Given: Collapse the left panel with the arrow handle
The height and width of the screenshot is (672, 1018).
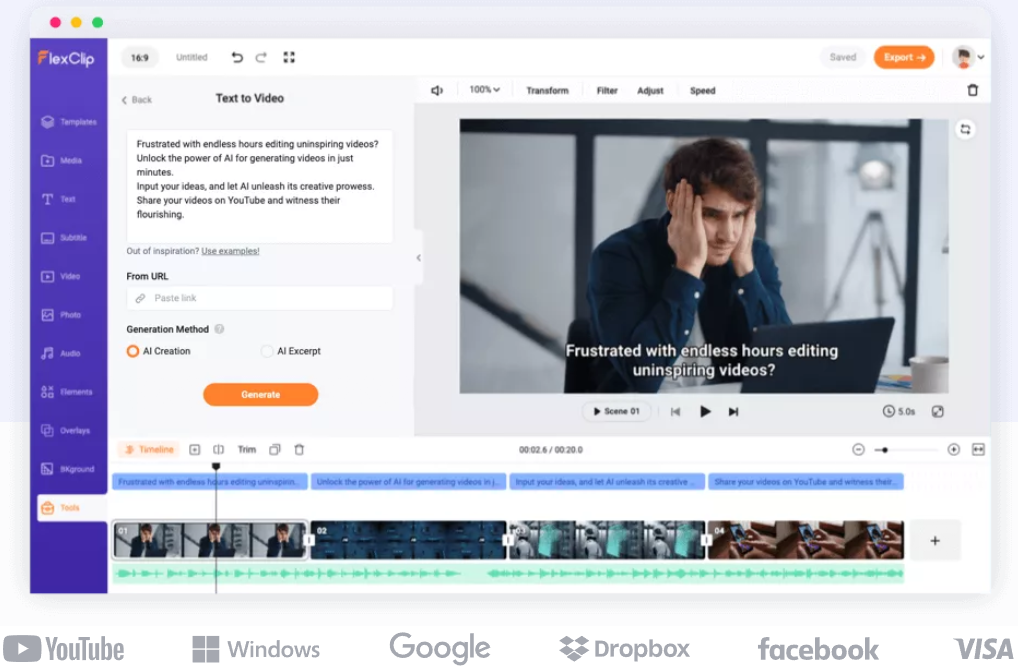Looking at the screenshot, I should tap(419, 258).
